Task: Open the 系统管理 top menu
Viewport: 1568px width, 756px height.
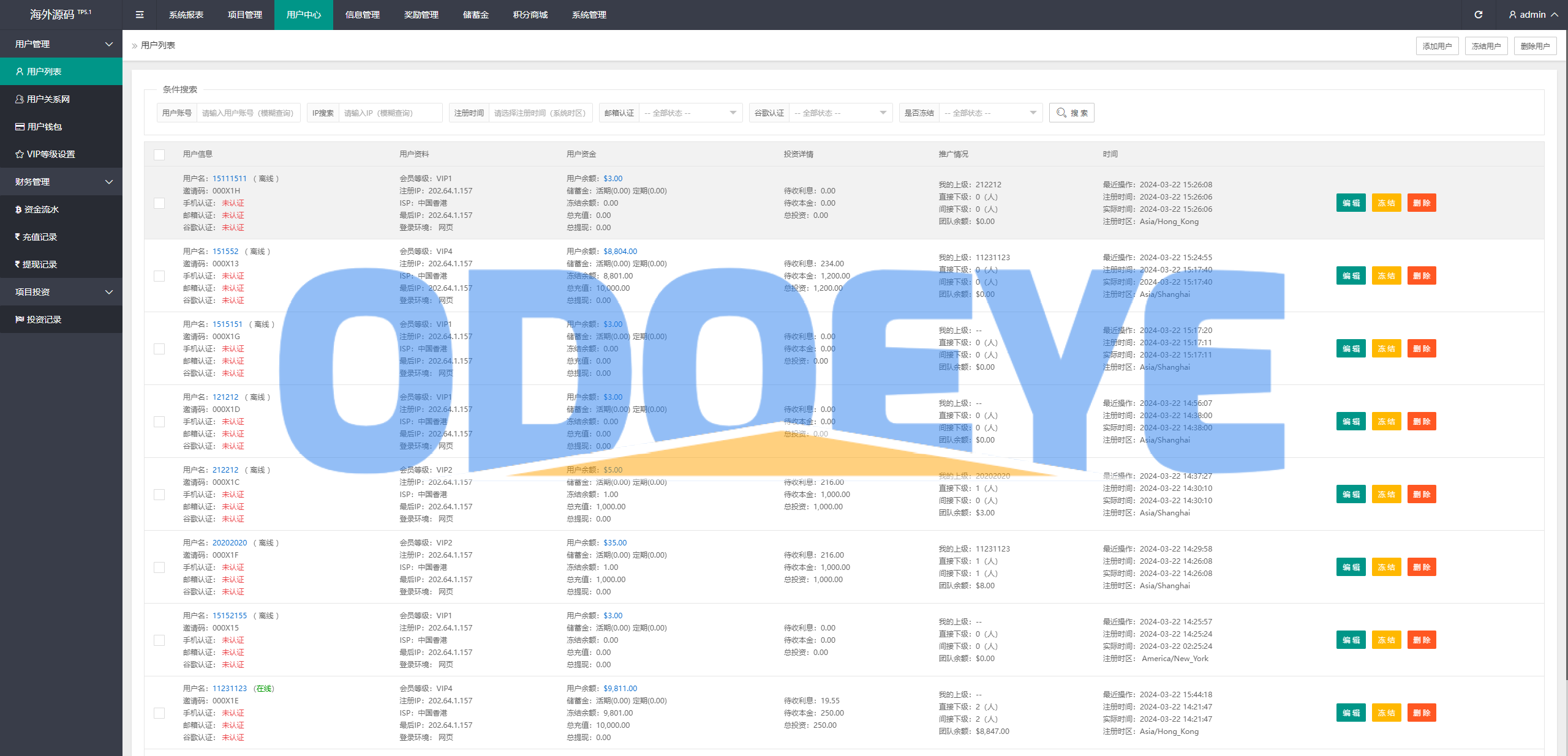Action: (x=589, y=15)
